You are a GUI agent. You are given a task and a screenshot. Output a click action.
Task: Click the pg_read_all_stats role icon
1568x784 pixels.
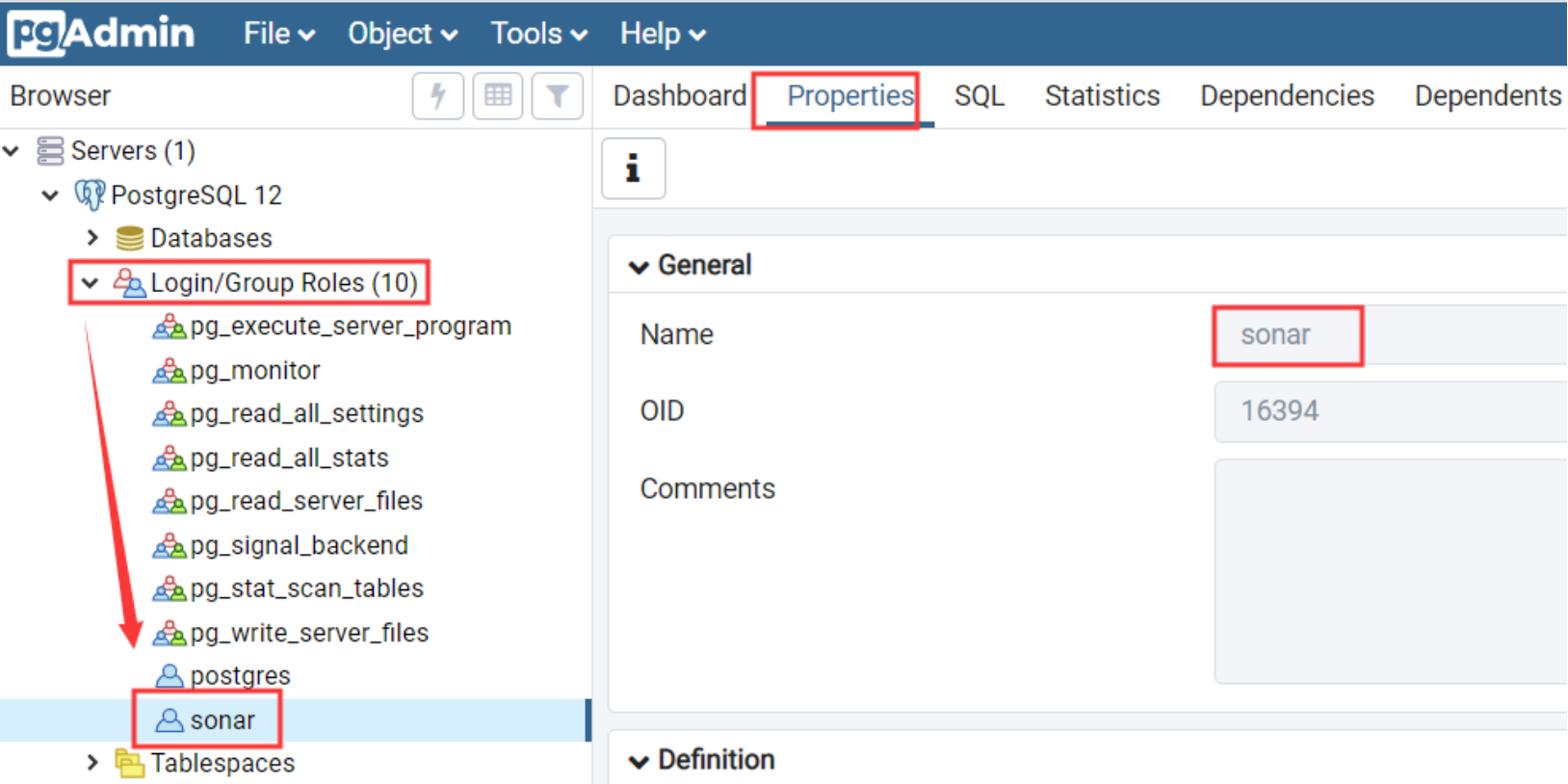pyautogui.click(x=169, y=457)
